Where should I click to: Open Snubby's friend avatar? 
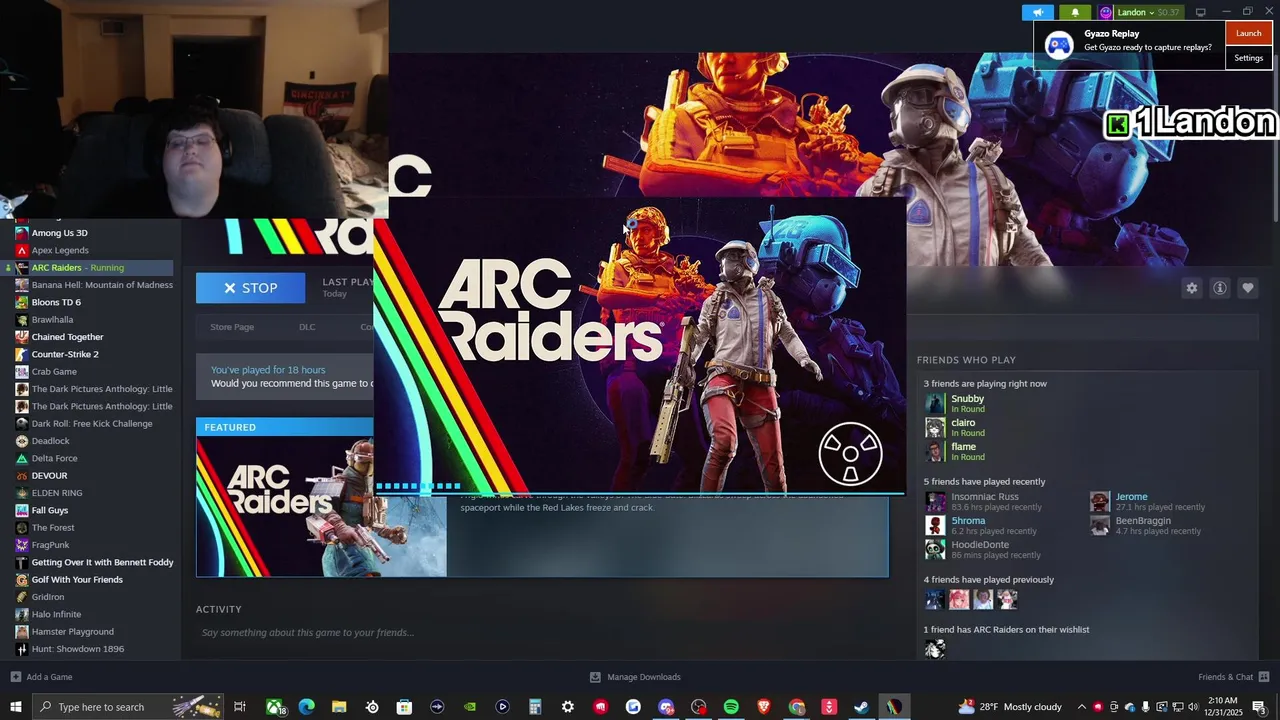pos(935,403)
